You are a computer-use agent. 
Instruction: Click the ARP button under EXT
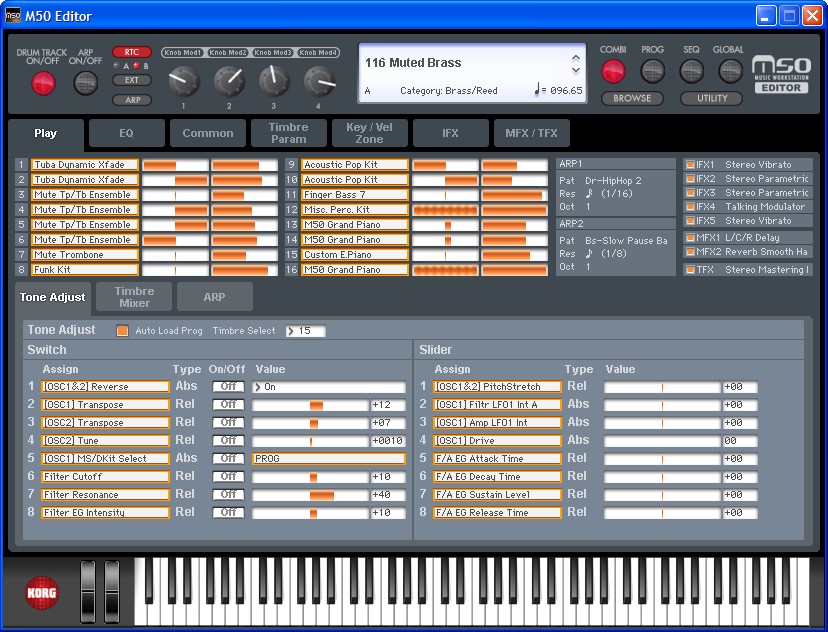[133, 100]
